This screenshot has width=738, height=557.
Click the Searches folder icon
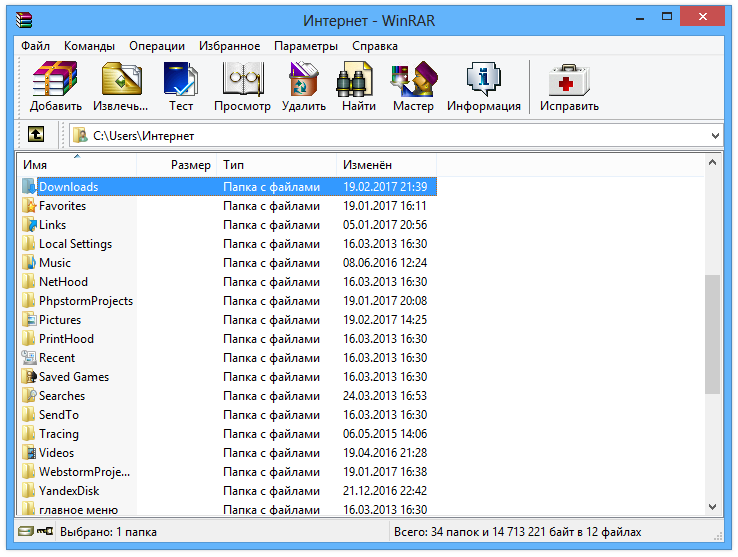(29, 396)
